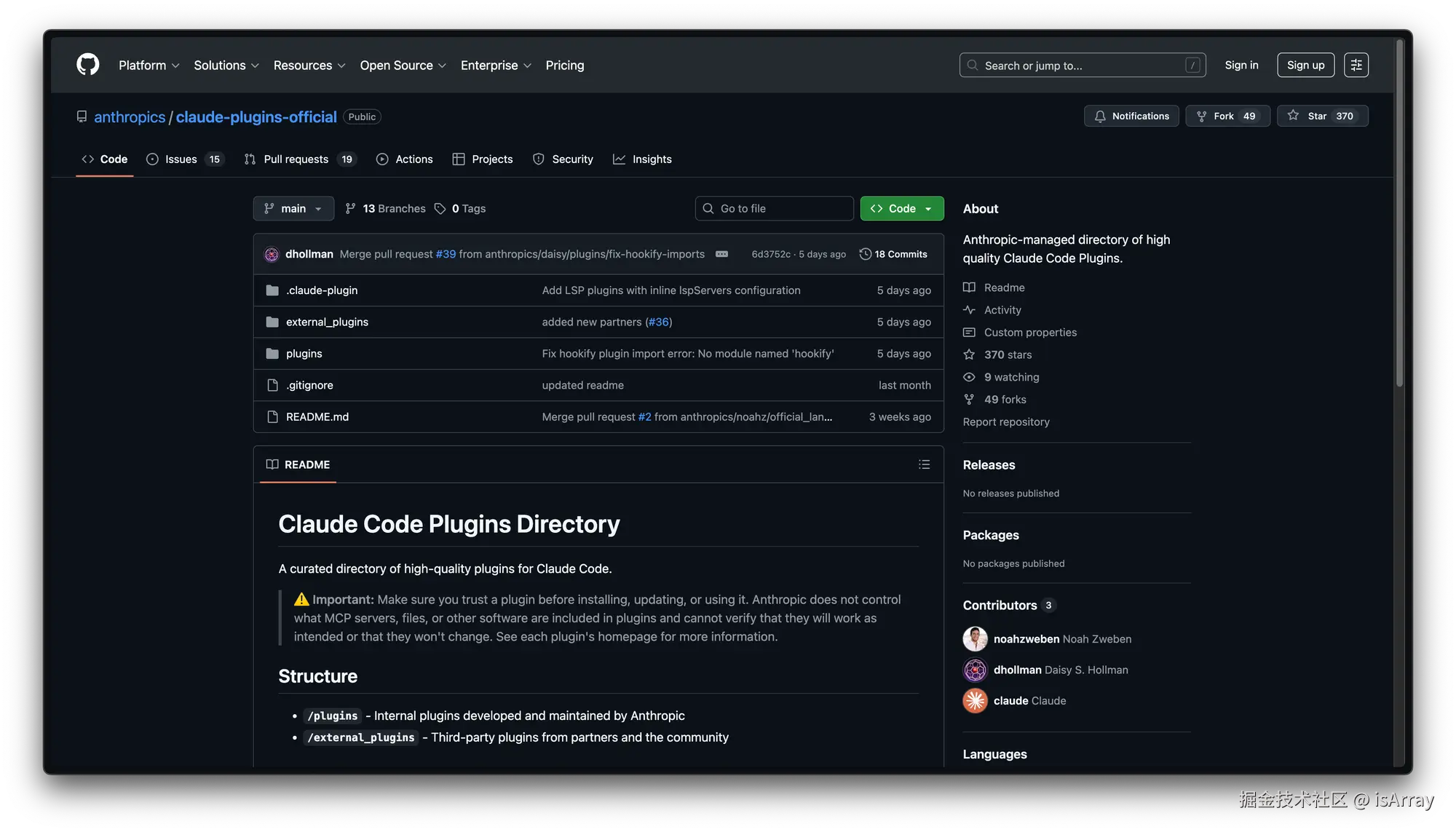Click the Search or jump to field

pyautogui.click(x=1083, y=66)
